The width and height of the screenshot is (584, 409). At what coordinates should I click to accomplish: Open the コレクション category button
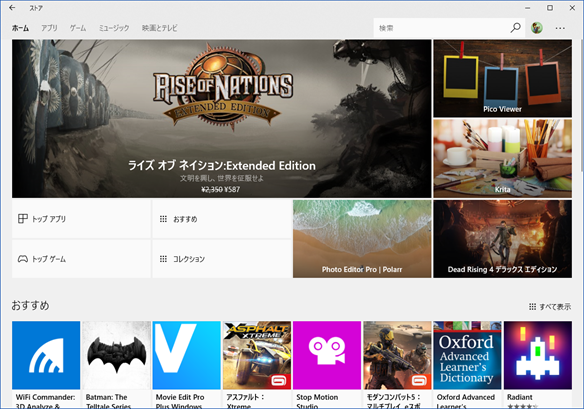point(222,259)
